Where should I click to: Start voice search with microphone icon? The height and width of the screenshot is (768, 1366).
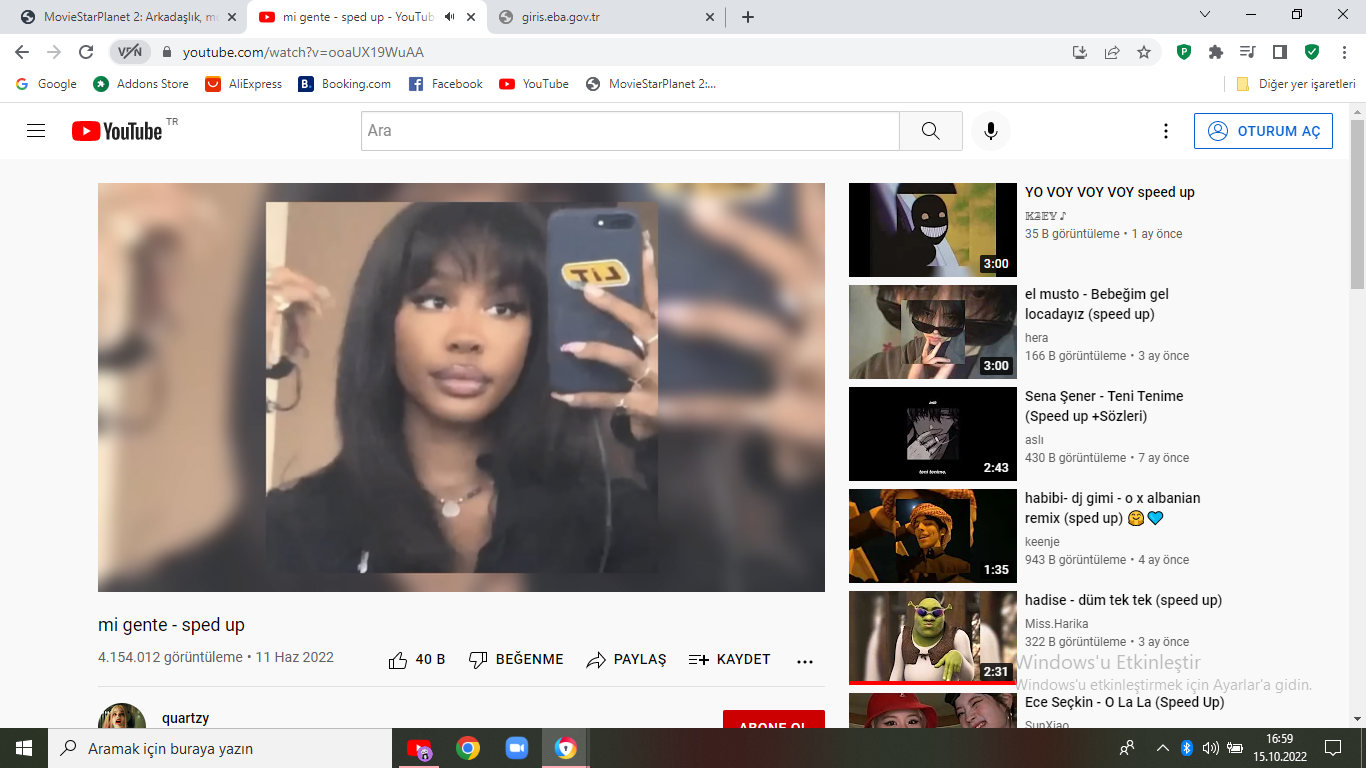click(x=991, y=131)
